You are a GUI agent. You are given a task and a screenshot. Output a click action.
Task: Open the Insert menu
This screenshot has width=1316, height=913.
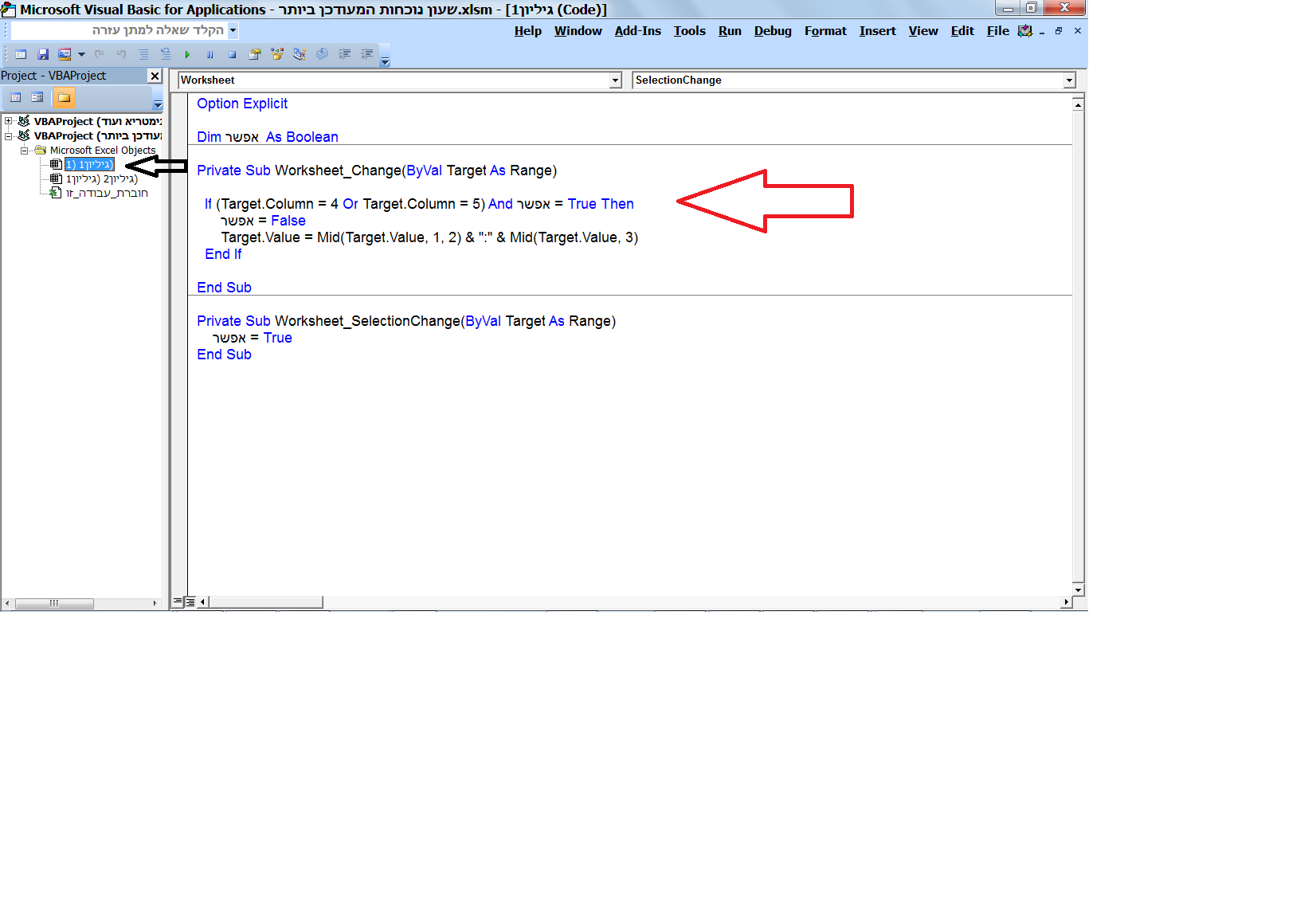(x=877, y=31)
